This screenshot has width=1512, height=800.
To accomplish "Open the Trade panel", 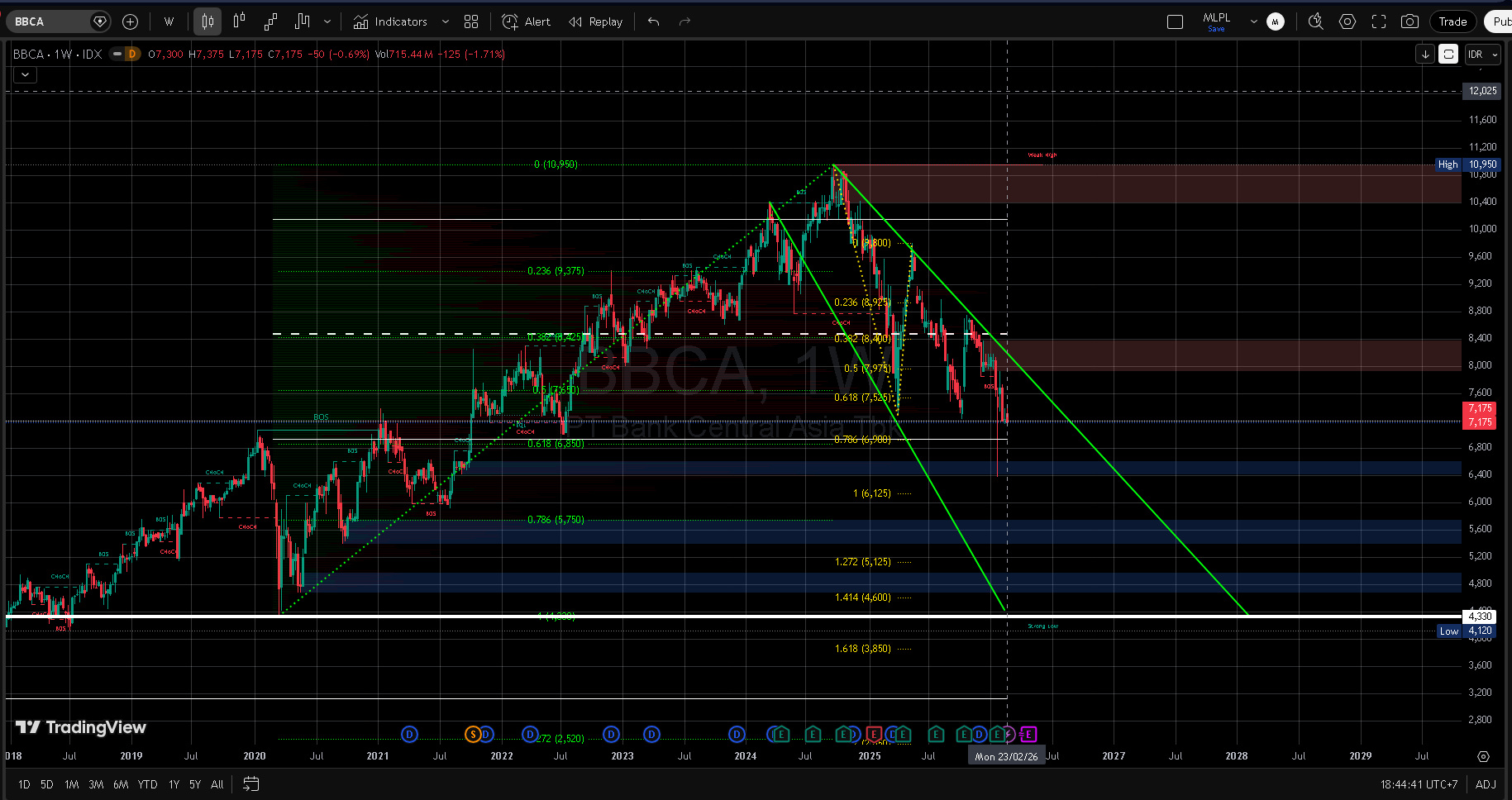I will tap(1452, 21).
